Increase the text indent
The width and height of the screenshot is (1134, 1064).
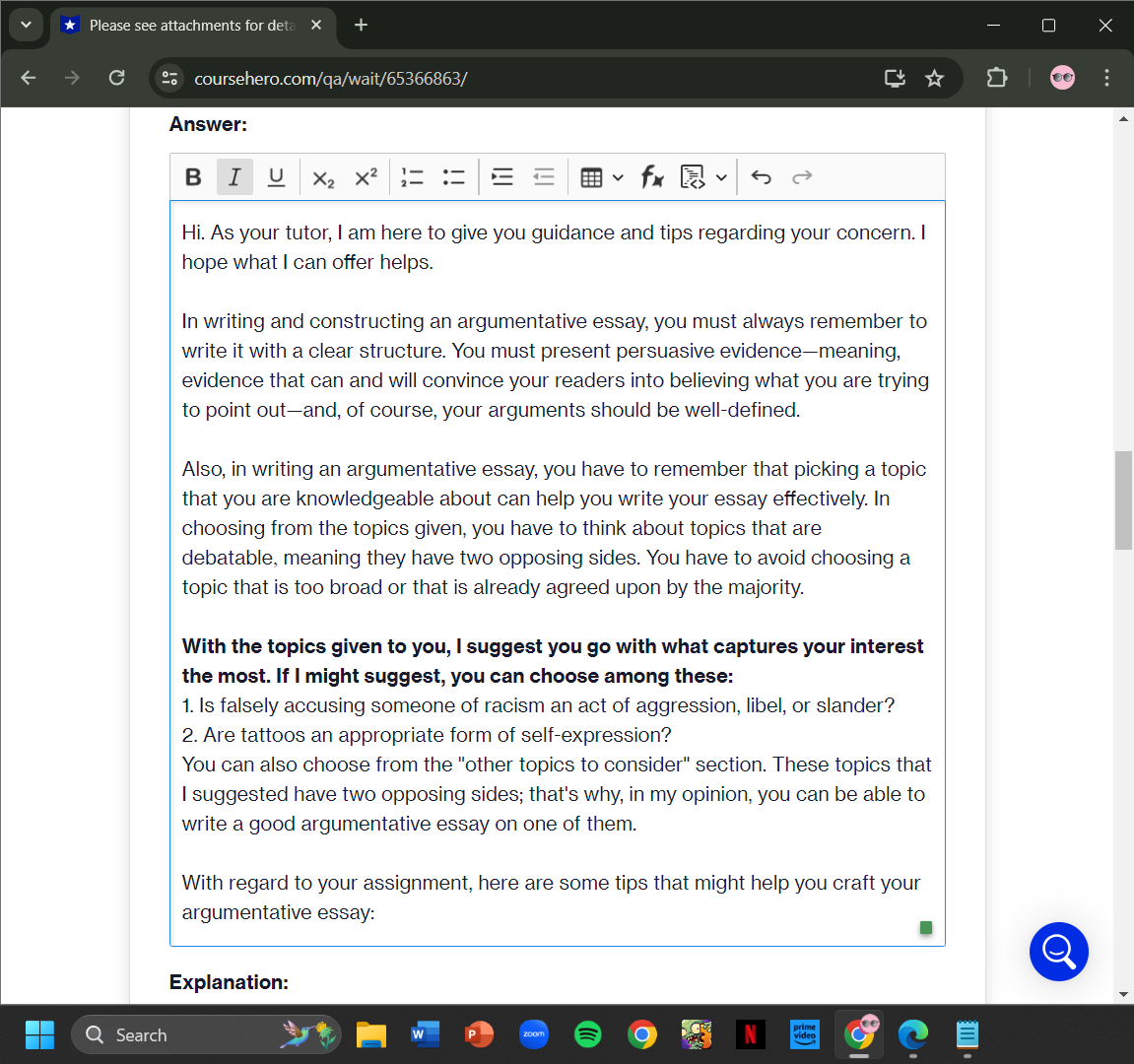501,176
